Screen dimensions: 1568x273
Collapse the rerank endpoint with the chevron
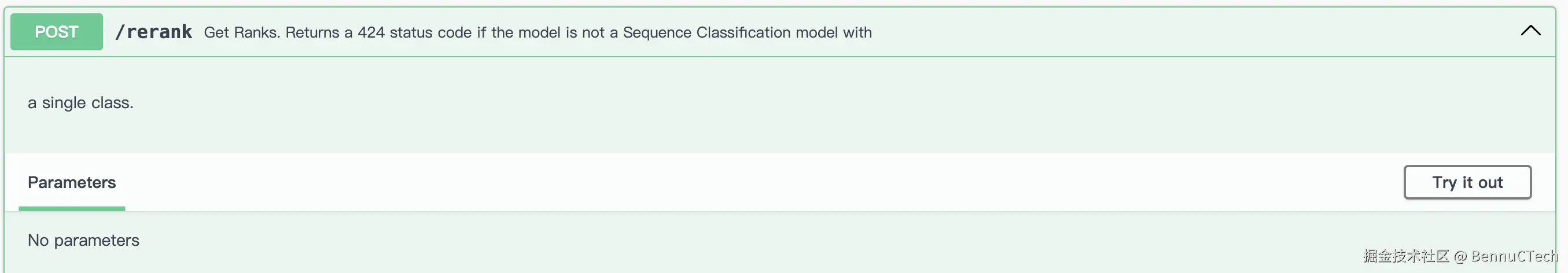1530,31
